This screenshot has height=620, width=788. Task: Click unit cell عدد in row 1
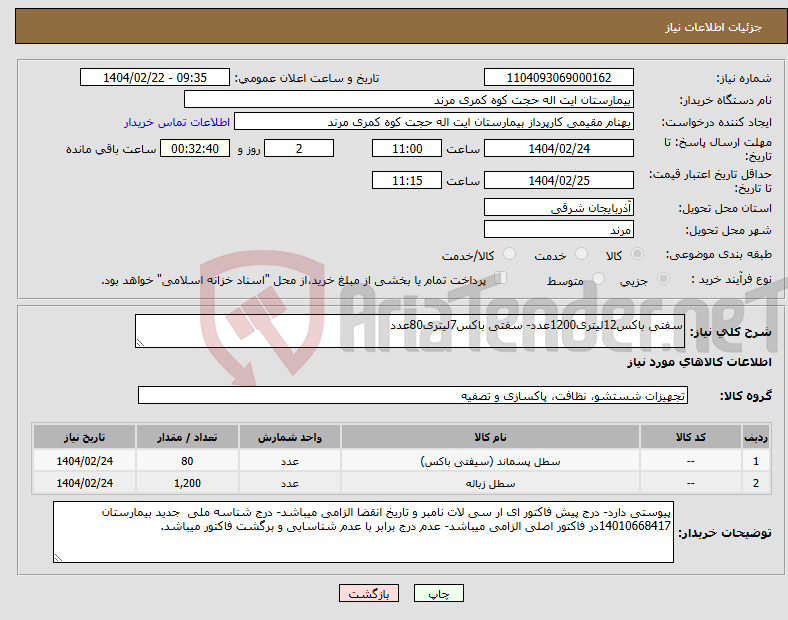(290, 461)
